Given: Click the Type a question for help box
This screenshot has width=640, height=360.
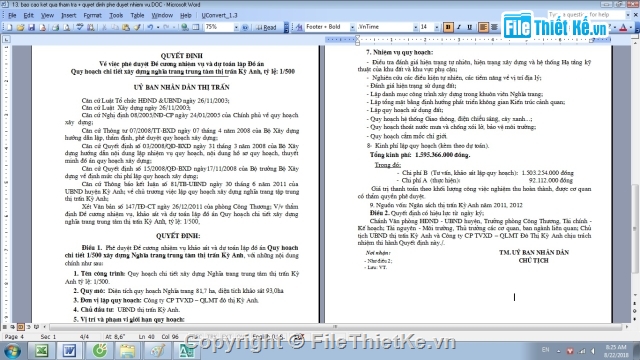Looking at the screenshot, I should point(588,15).
